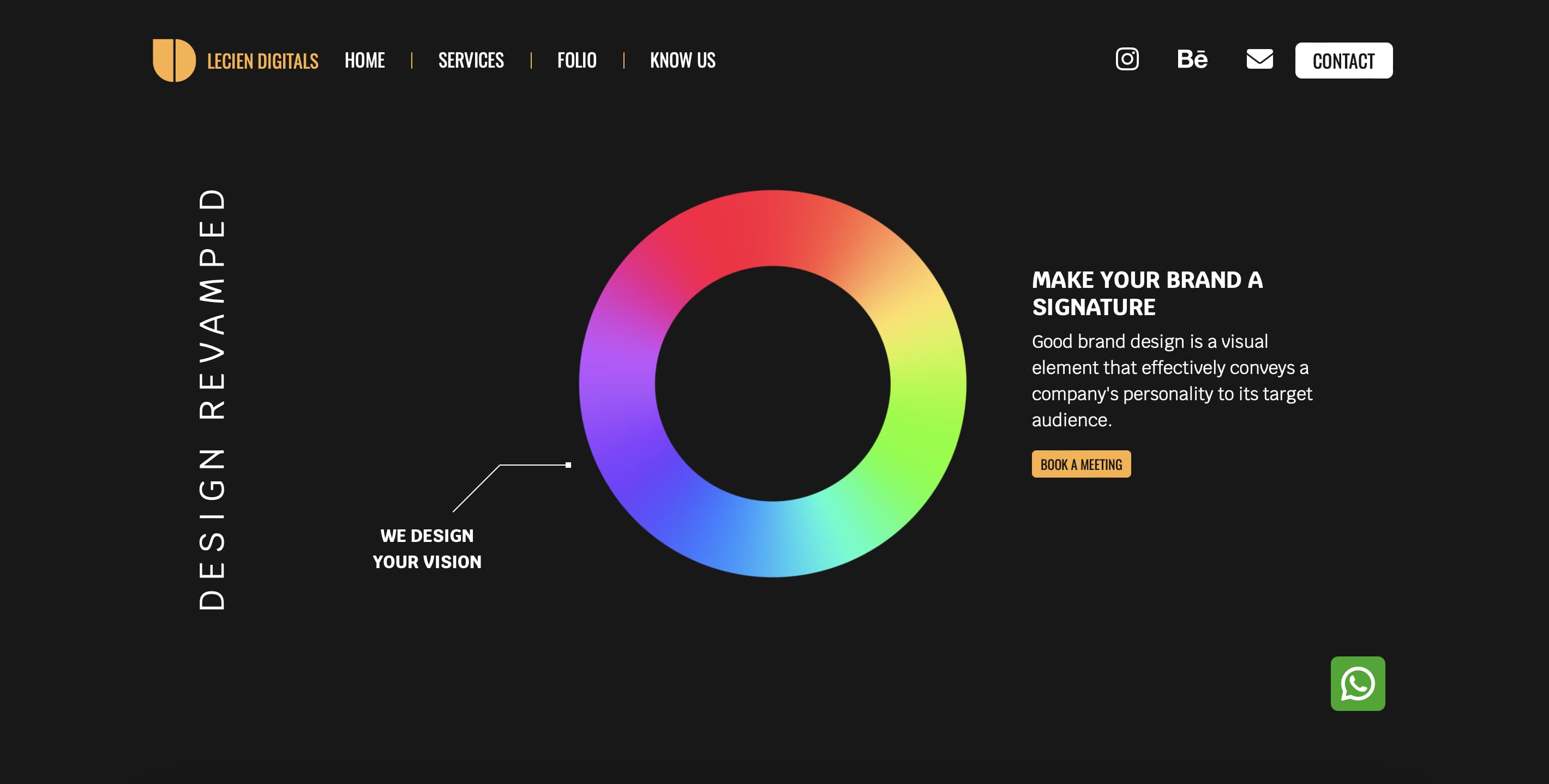Click the email envelope icon
The height and width of the screenshot is (784, 1549).
pyautogui.click(x=1259, y=59)
